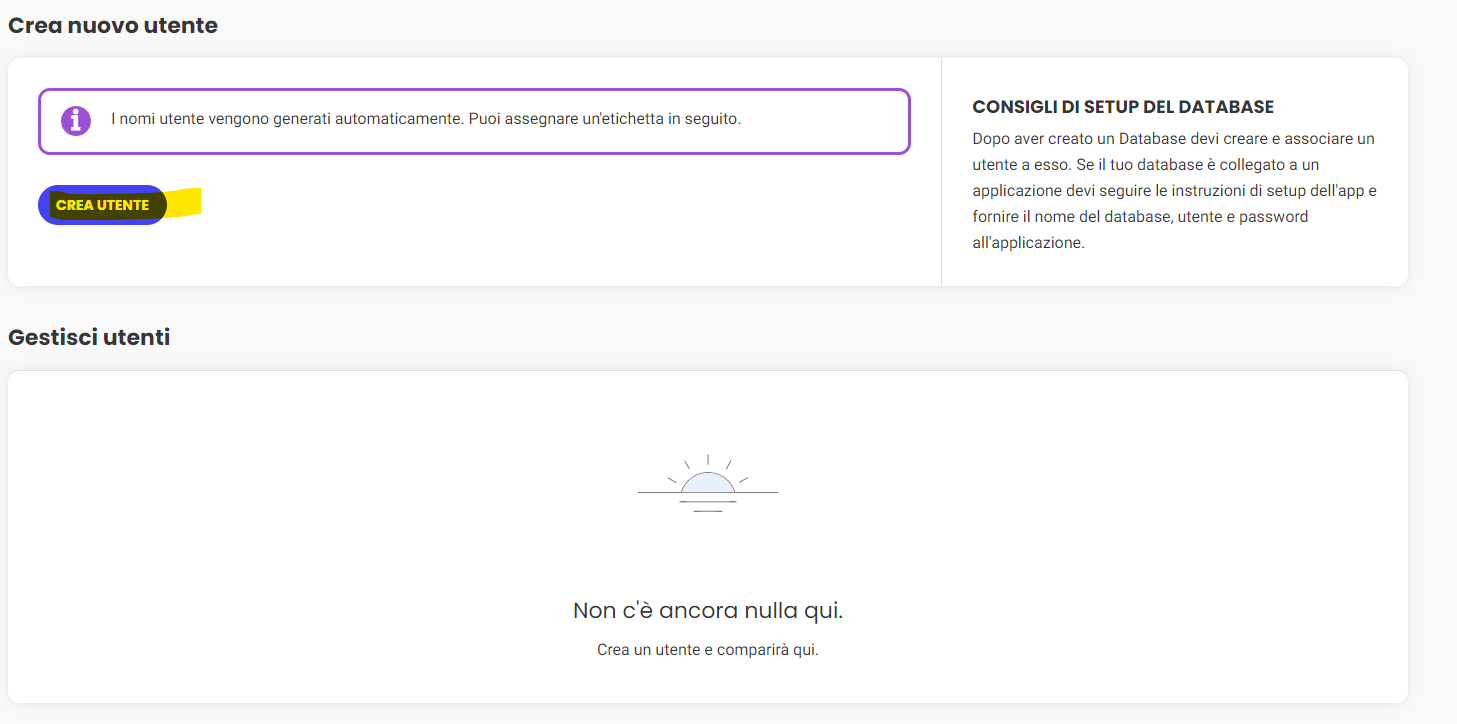The height and width of the screenshot is (724, 1457).
Task: Click the 'Puoi assegnare un'etichetta in seguito' sentence
Action: click(x=604, y=119)
